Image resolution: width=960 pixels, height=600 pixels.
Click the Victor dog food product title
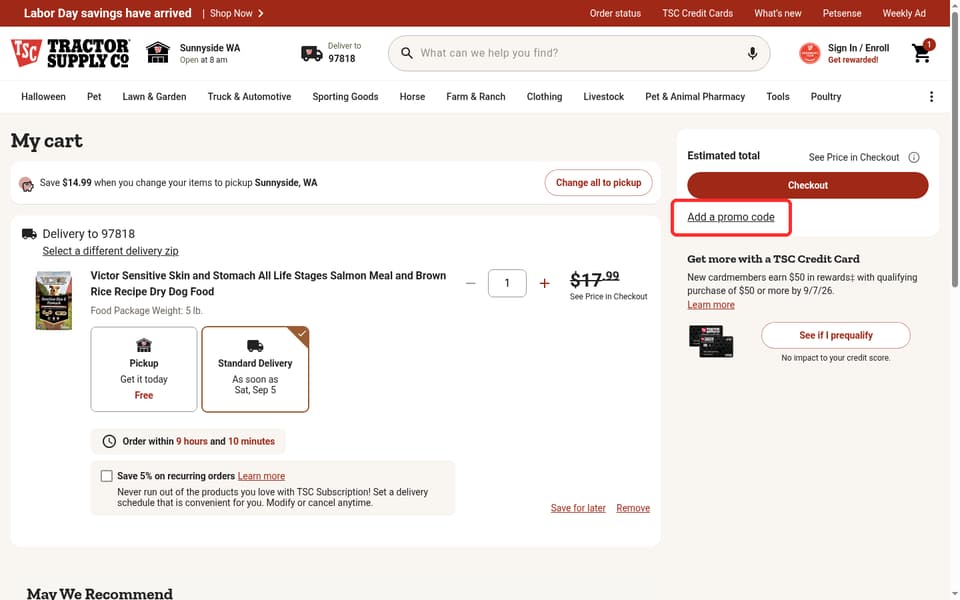pyautogui.click(x=268, y=283)
